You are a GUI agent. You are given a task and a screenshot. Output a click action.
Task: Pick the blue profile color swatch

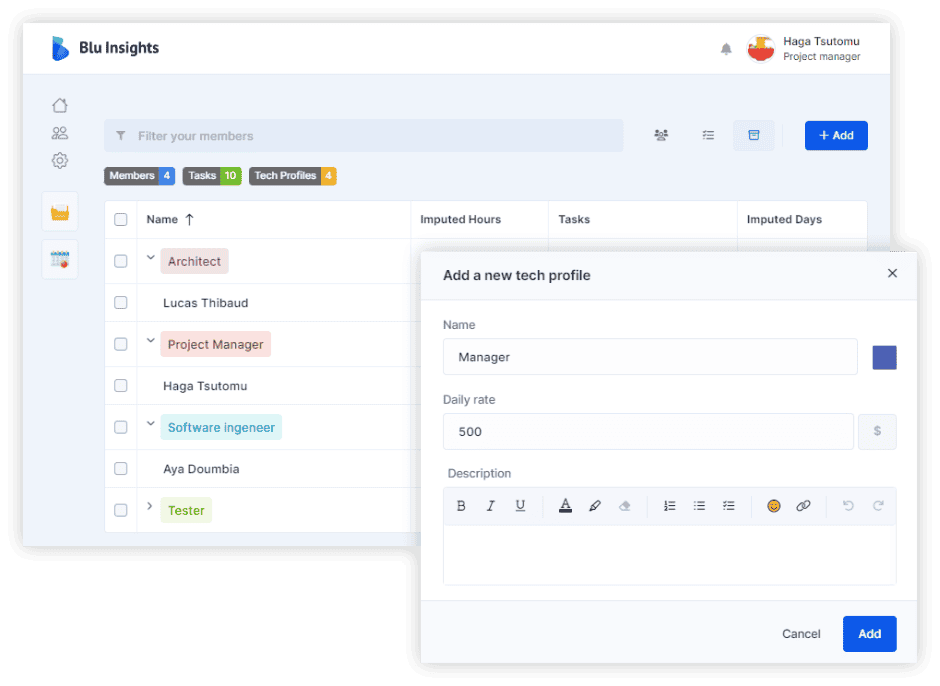(884, 357)
